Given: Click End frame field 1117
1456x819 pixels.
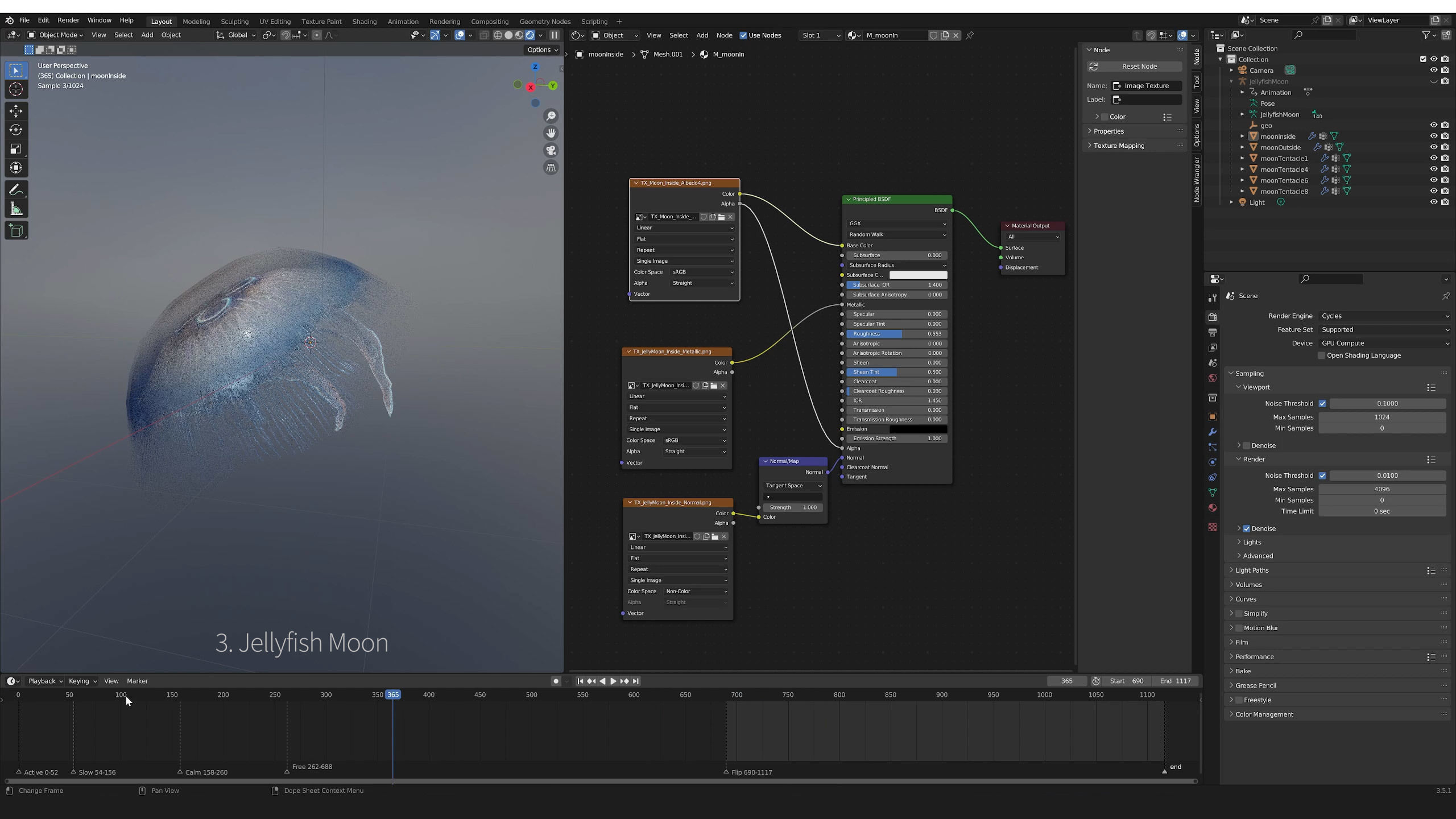Looking at the screenshot, I should tap(1176, 681).
